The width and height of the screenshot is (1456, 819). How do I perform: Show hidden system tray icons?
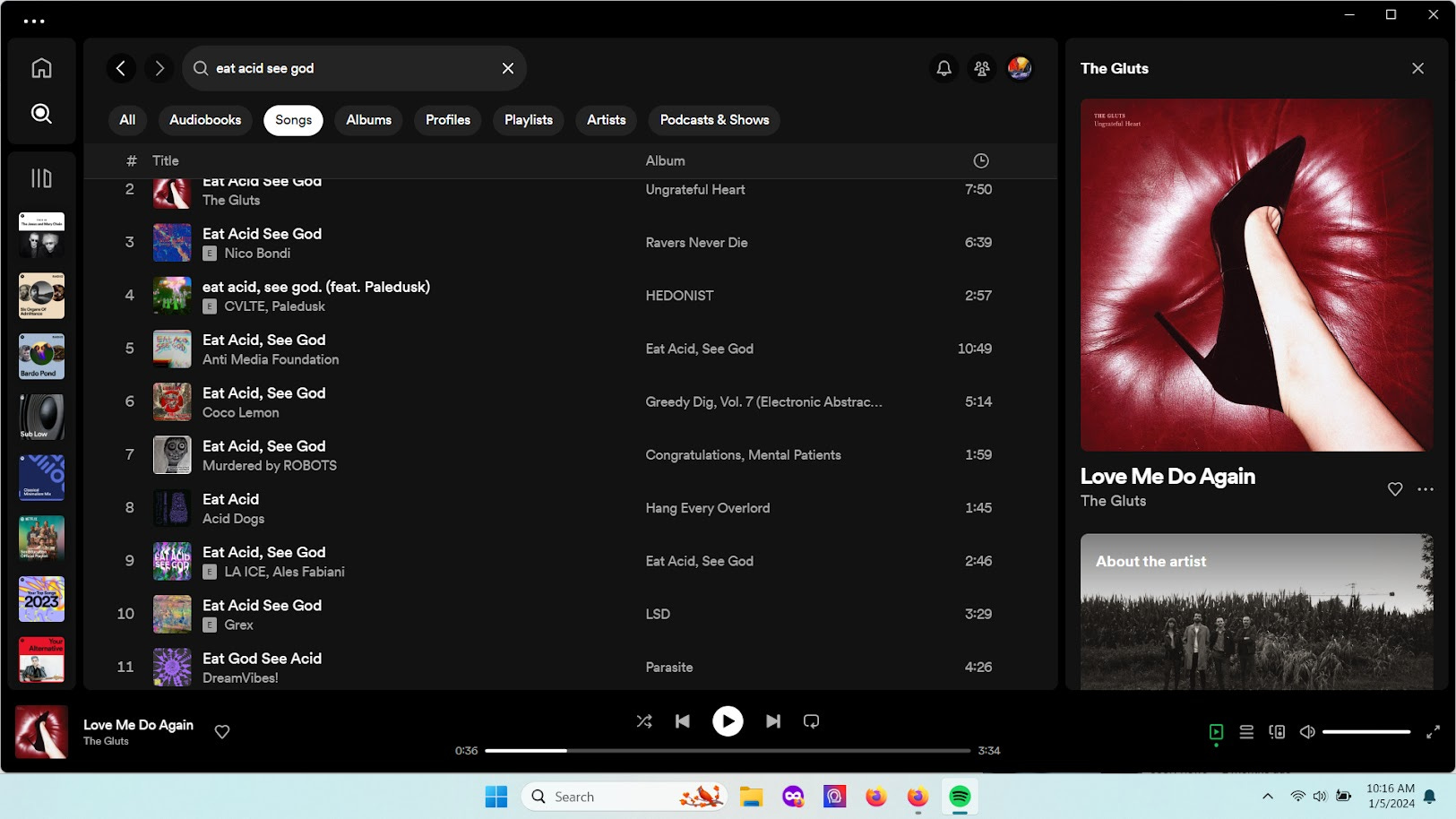pos(1267,797)
